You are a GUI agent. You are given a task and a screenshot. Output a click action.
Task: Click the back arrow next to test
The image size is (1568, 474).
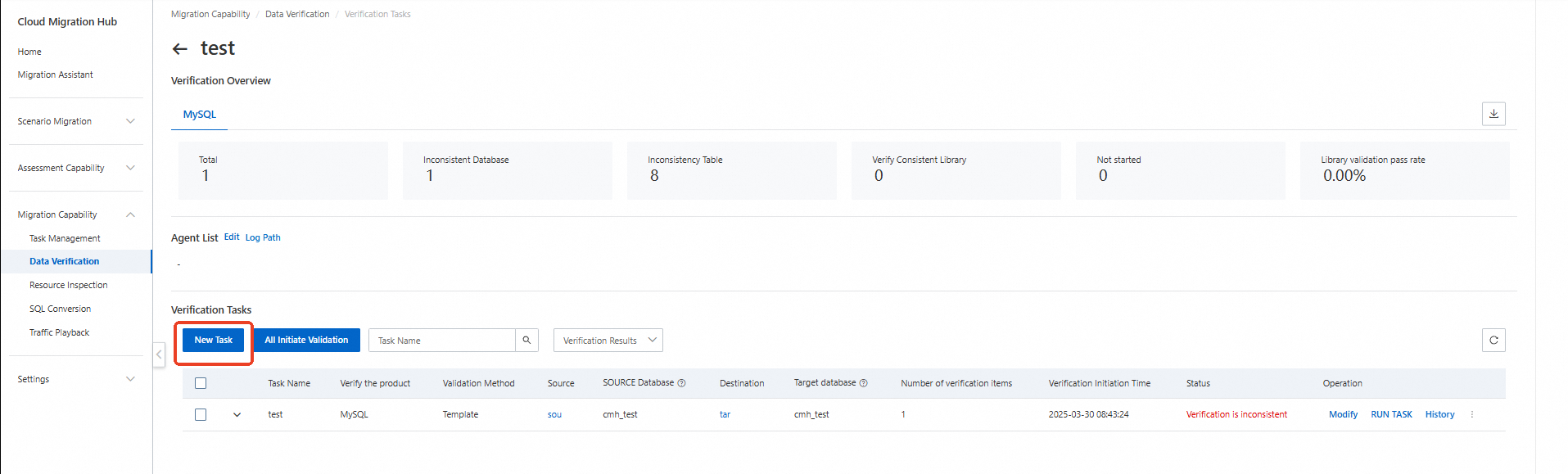tap(180, 49)
